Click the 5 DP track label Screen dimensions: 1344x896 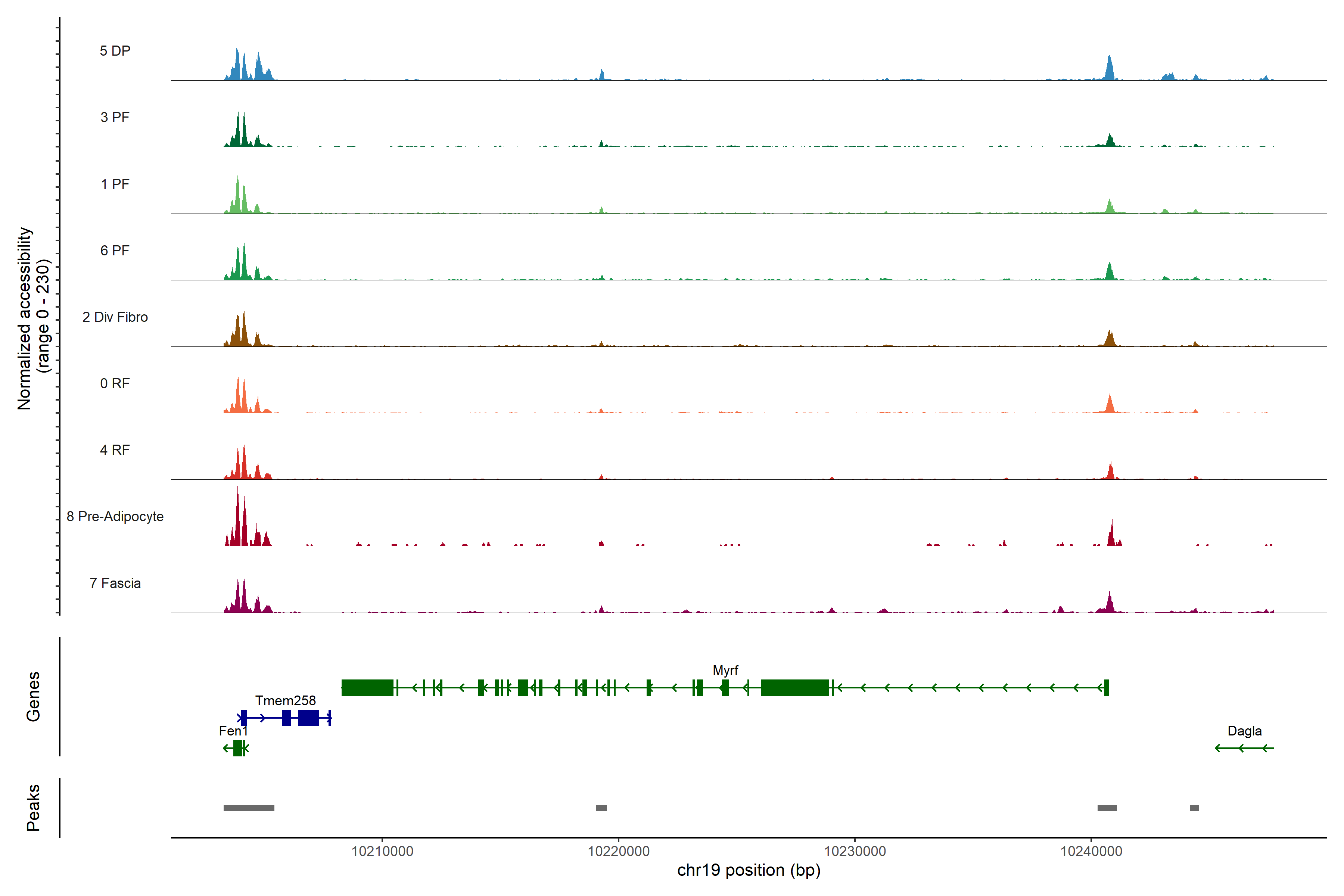pyautogui.click(x=115, y=51)
